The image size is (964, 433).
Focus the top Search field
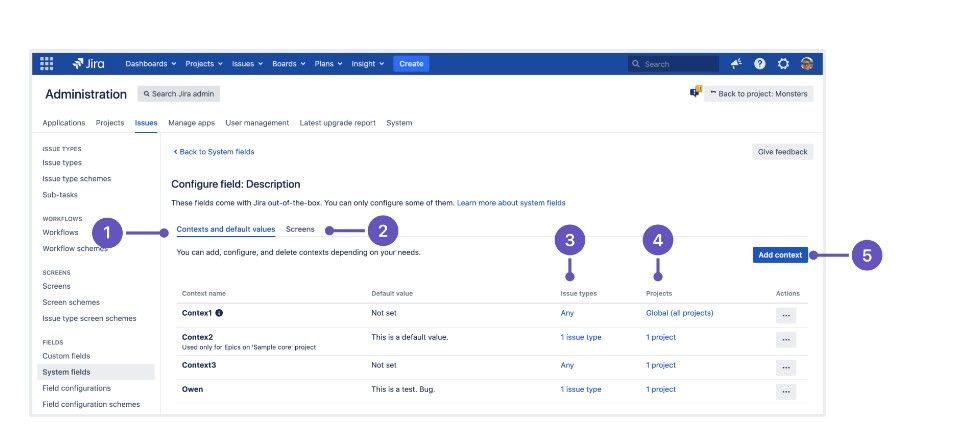coord(673,64)
